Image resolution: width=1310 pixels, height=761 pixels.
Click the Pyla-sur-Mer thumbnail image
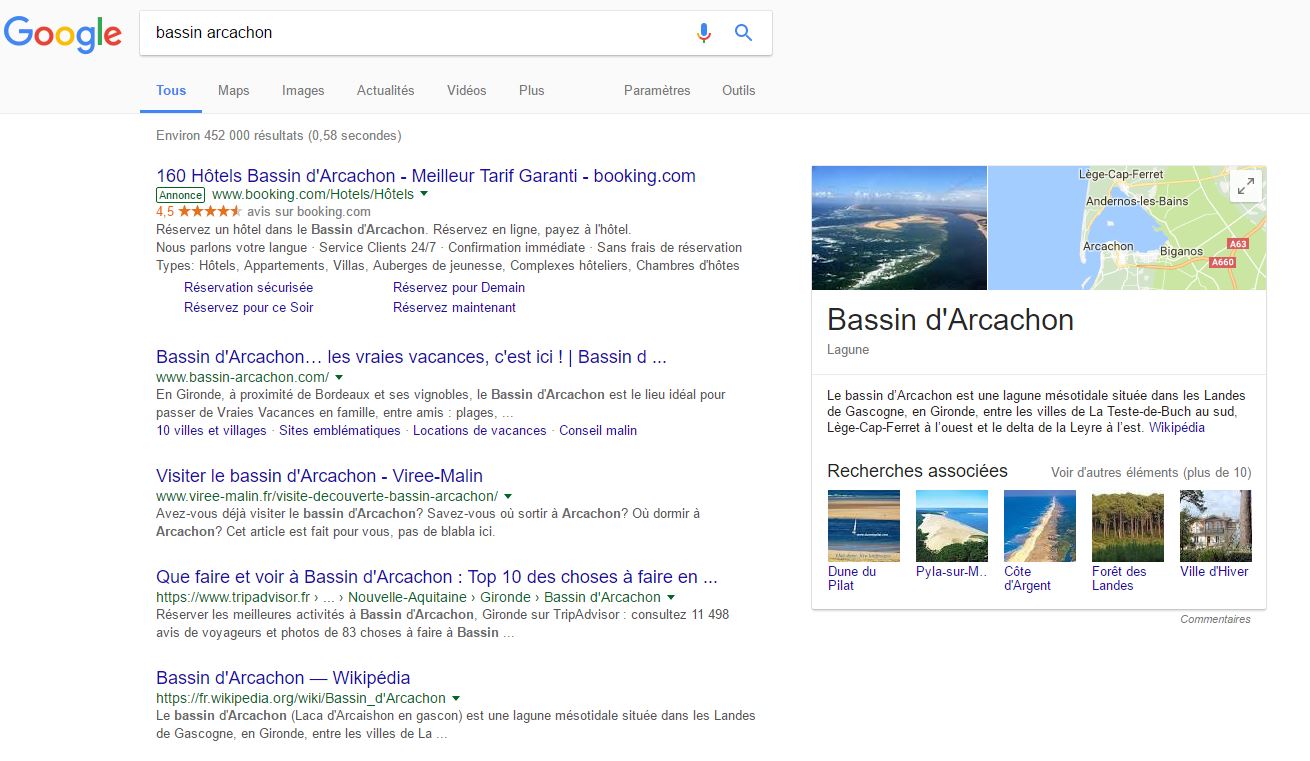click(x=952, y=526)
